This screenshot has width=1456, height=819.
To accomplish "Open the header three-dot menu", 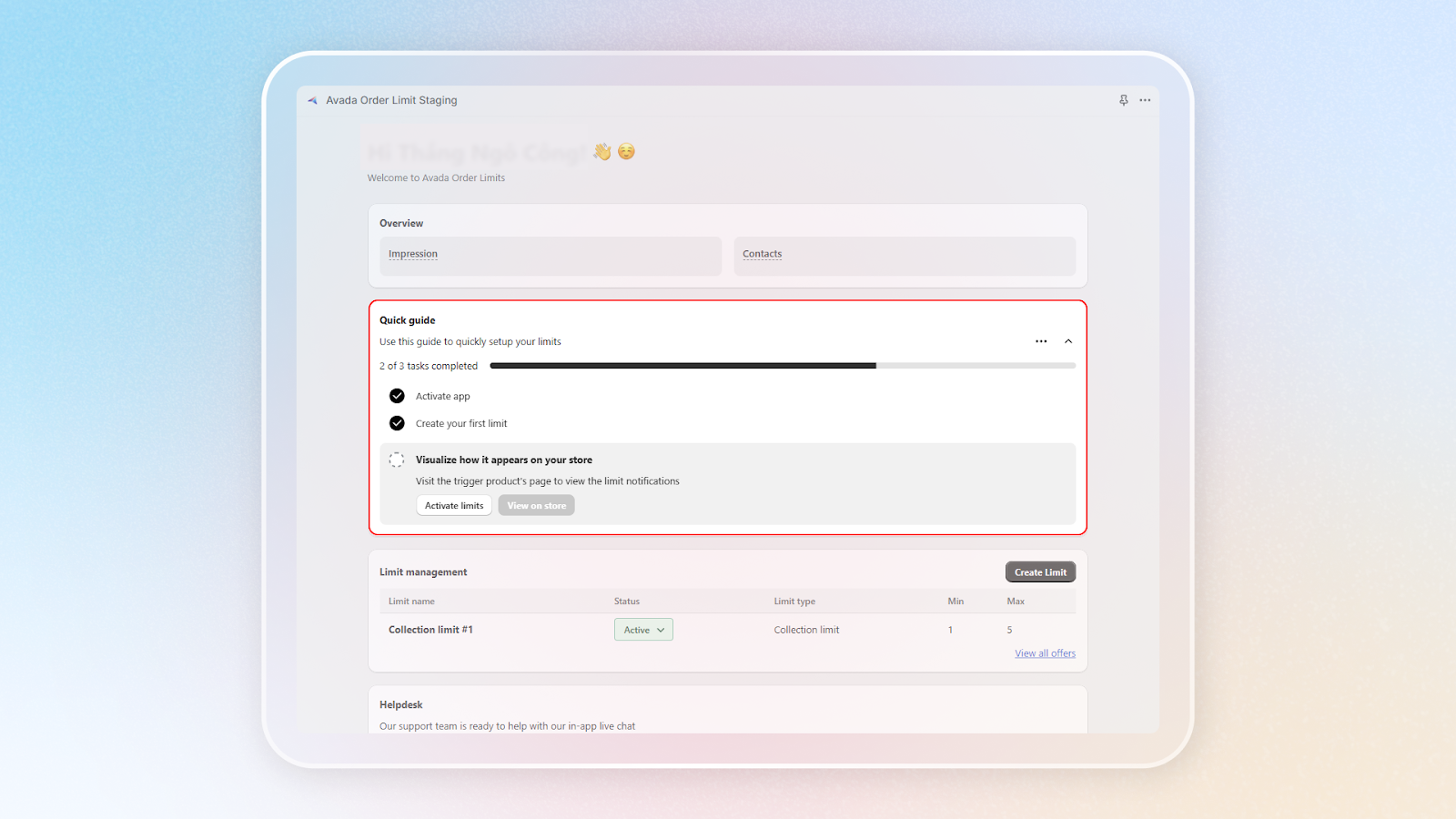I will point(1145,100).
